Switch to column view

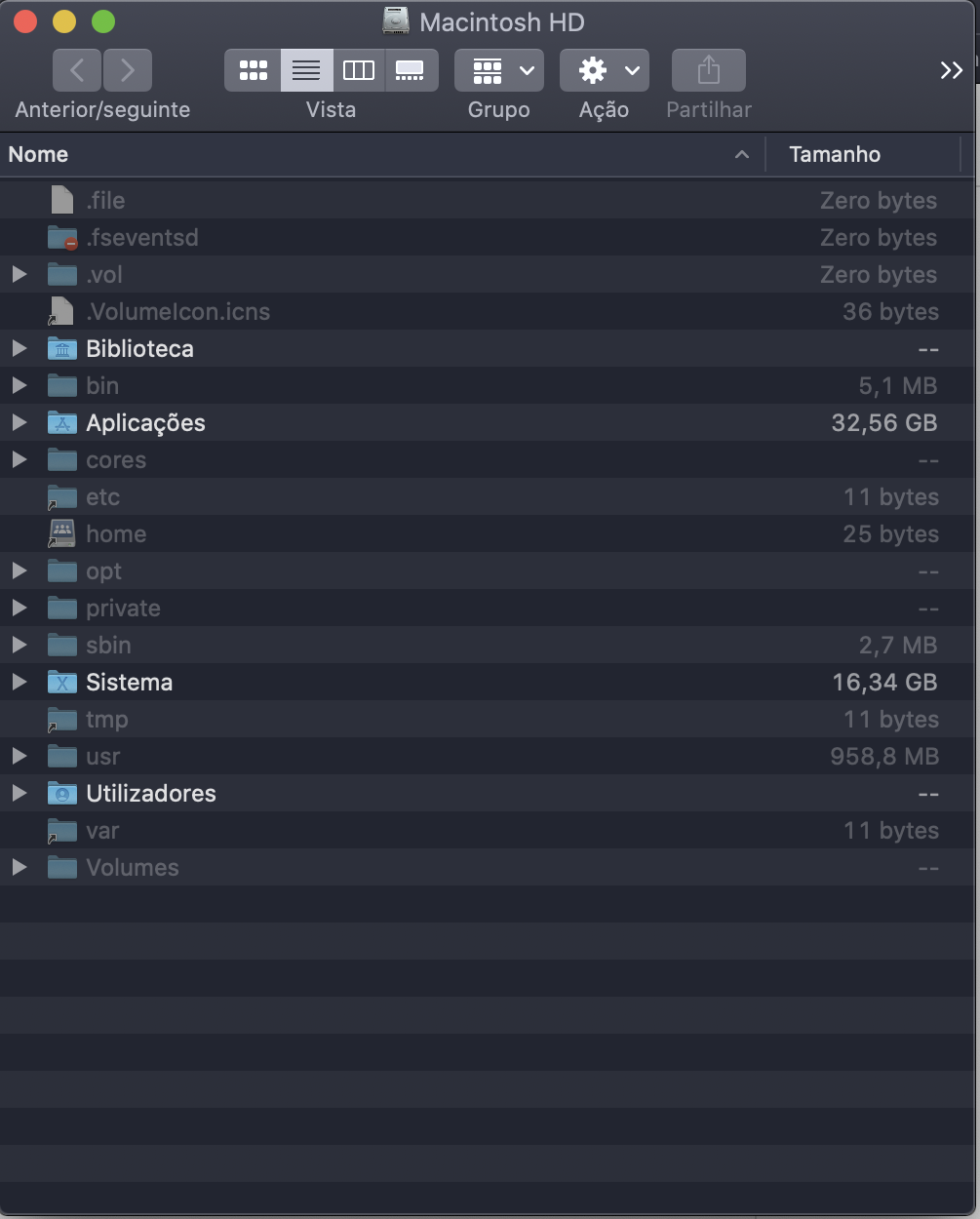[x=359, y=70]
